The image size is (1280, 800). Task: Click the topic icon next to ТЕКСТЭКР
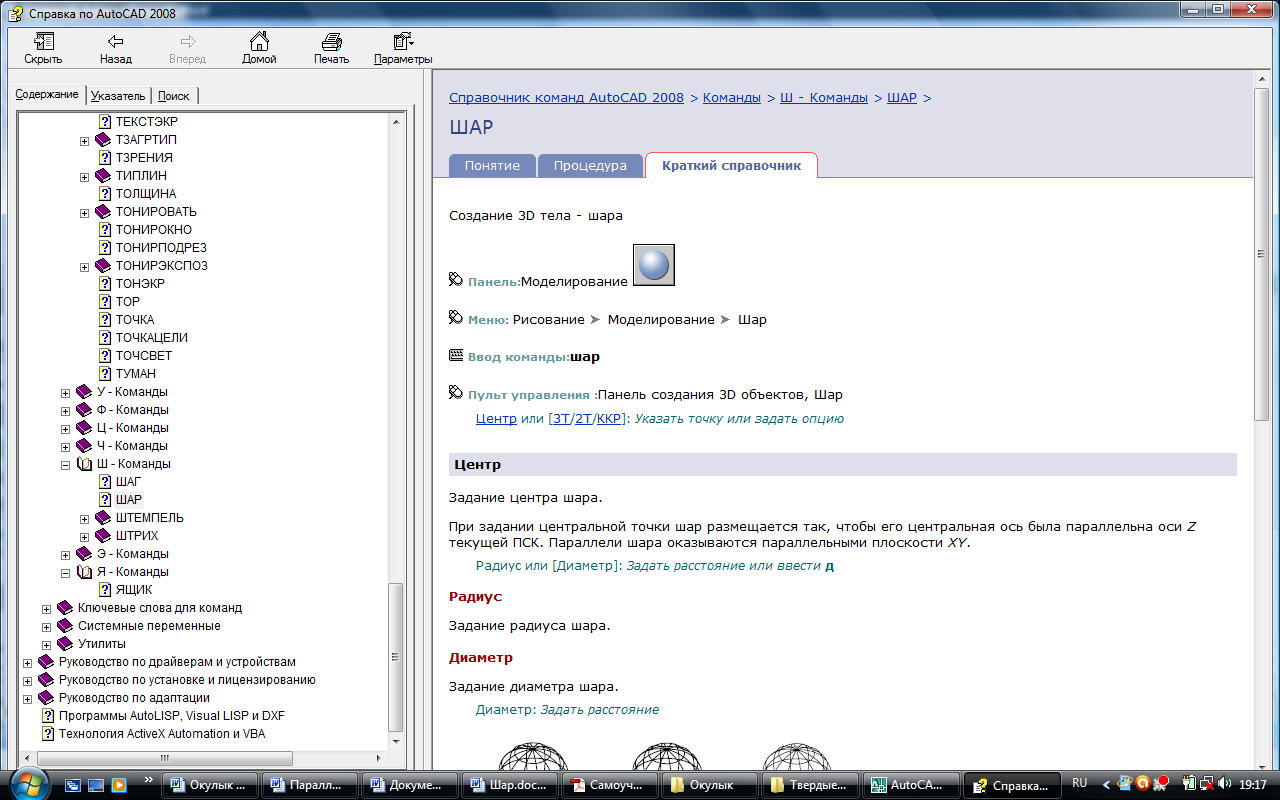(x=105, y=122)
